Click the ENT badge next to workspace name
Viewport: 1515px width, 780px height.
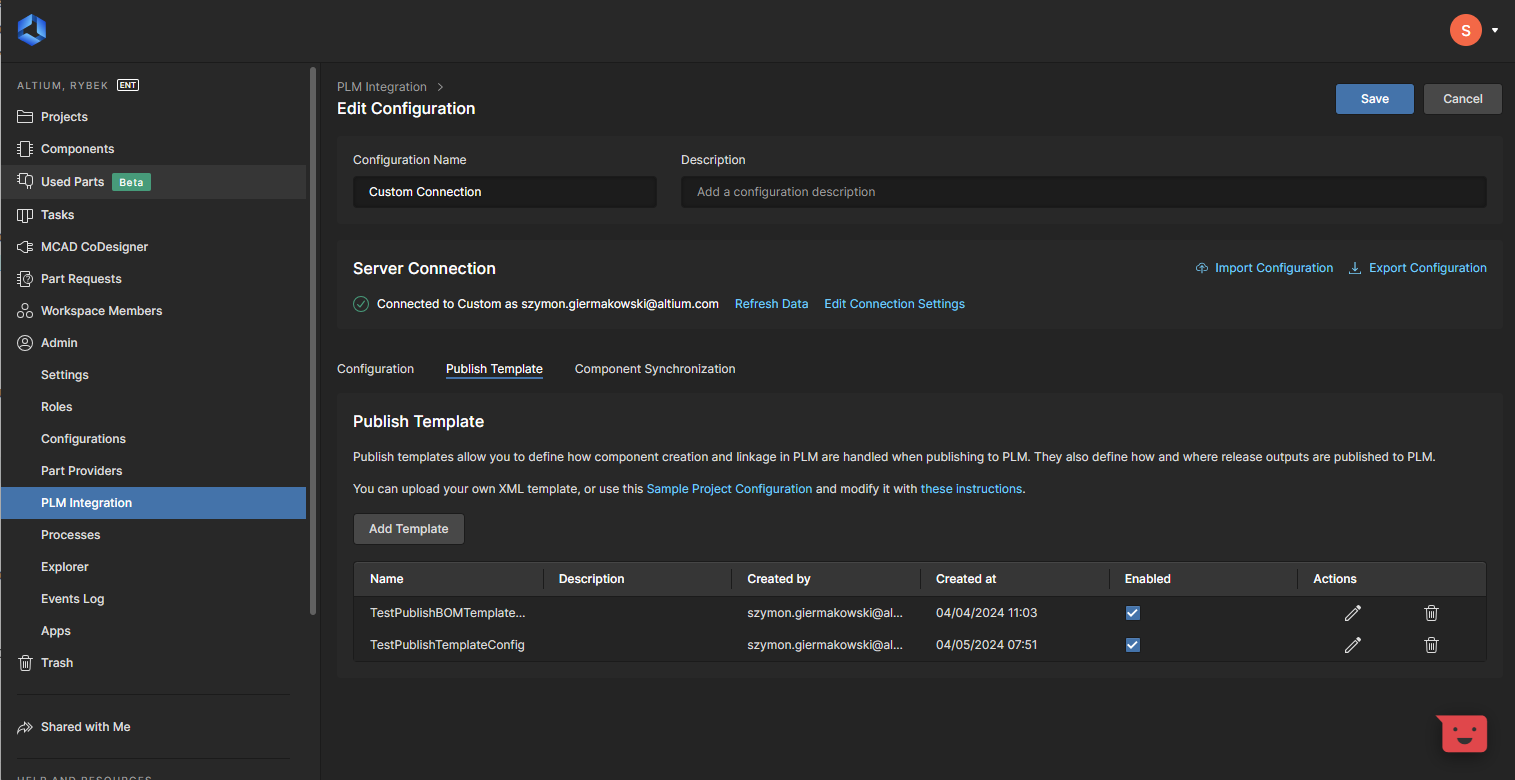click(128, 85)
